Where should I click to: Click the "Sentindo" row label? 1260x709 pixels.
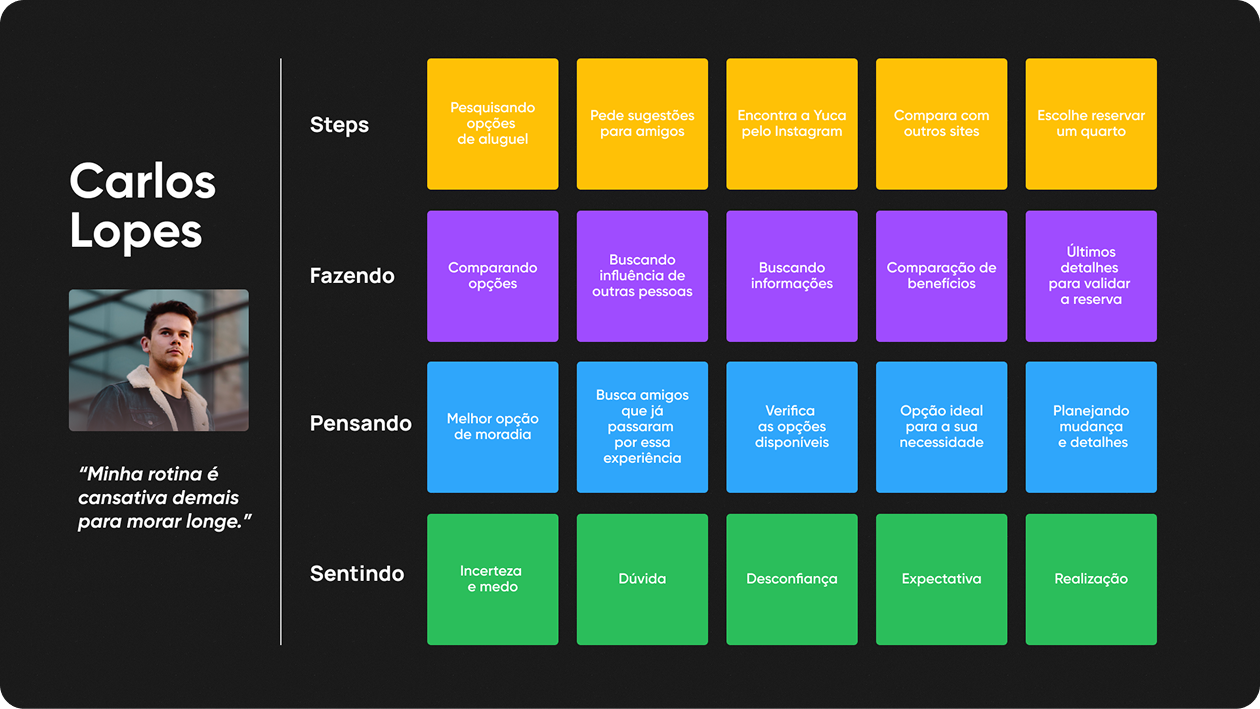point(357,574)
